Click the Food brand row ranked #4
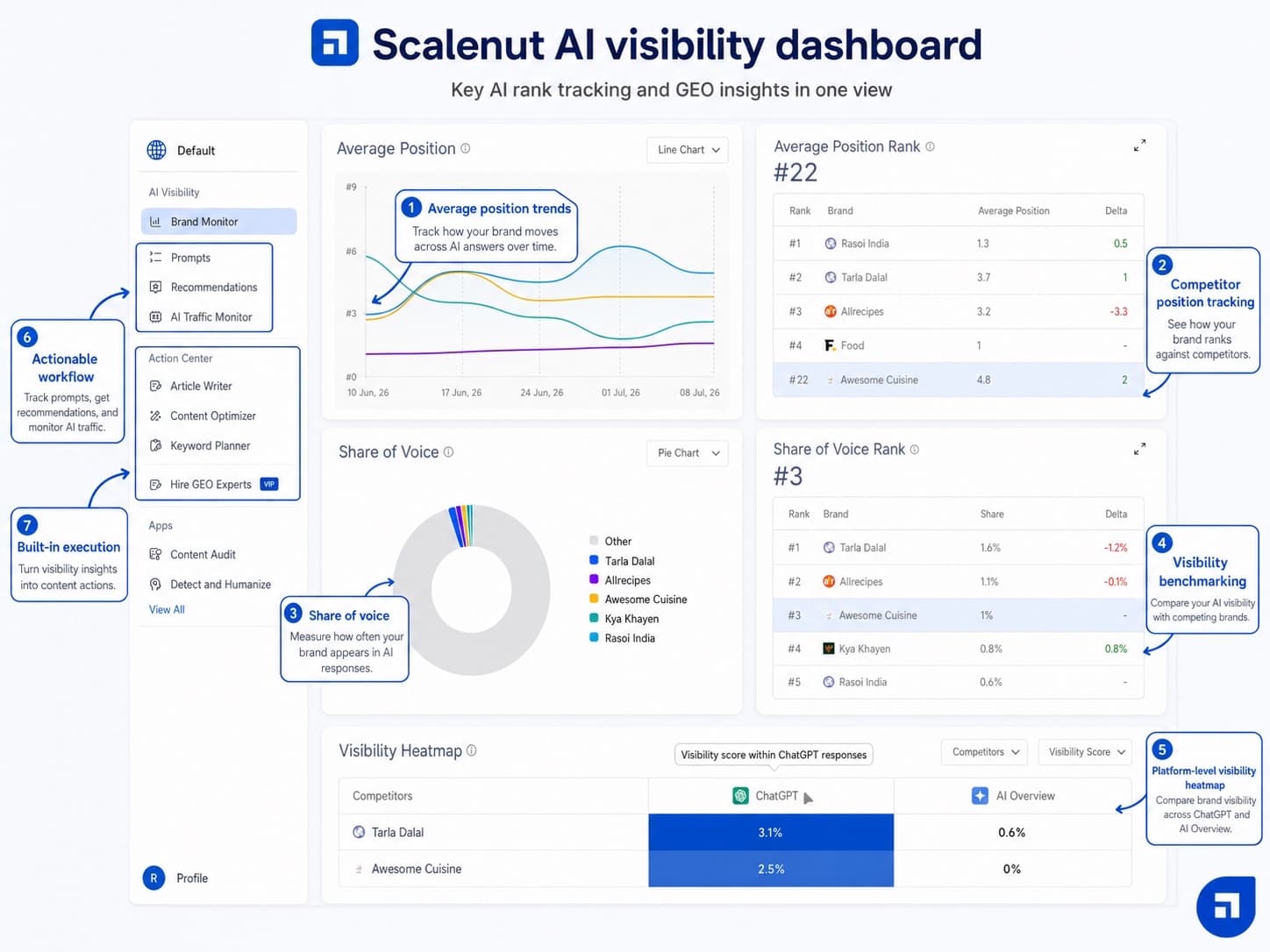 tap(958, 345)
